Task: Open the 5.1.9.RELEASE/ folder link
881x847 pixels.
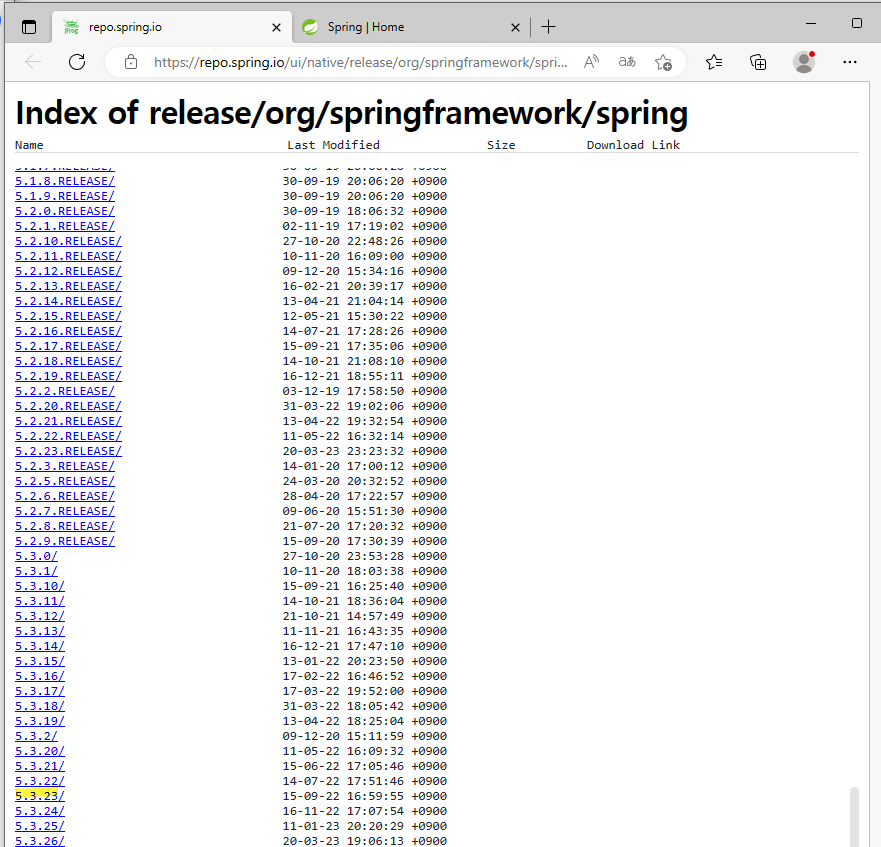Action: pyautogui.click(x=65, y=196)
